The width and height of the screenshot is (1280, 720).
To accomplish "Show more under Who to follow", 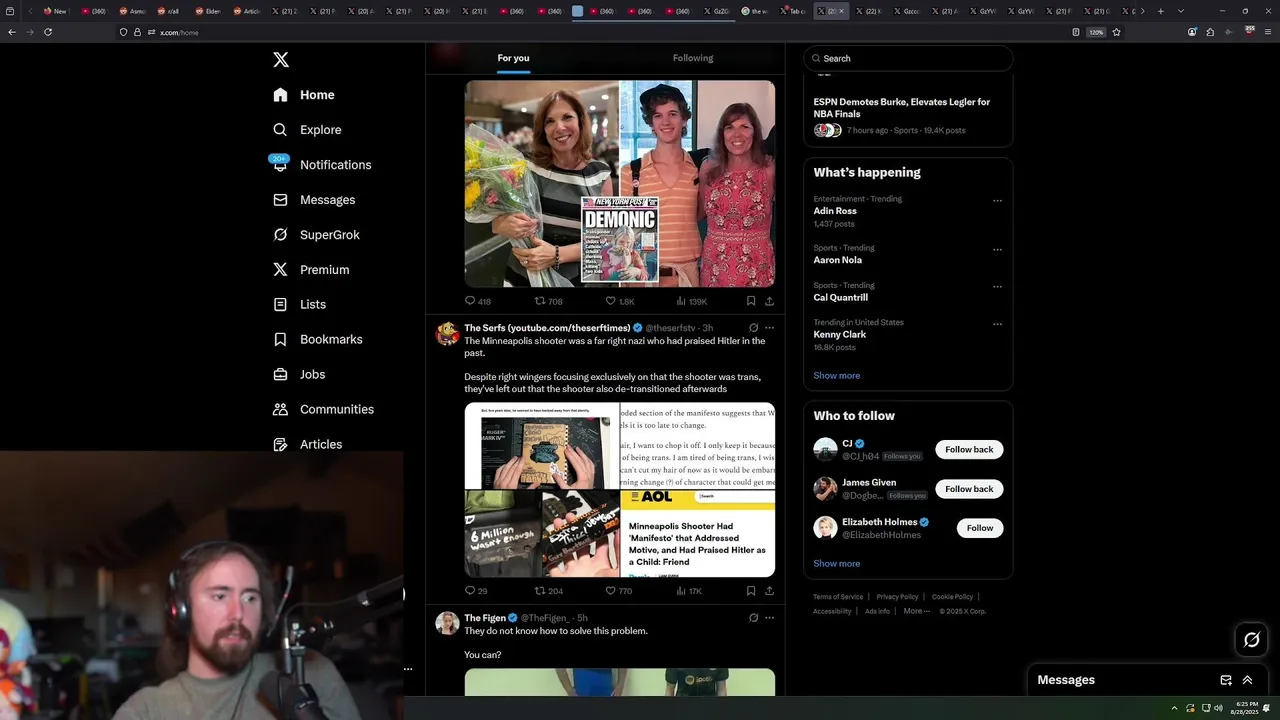I will pos(836,564).
